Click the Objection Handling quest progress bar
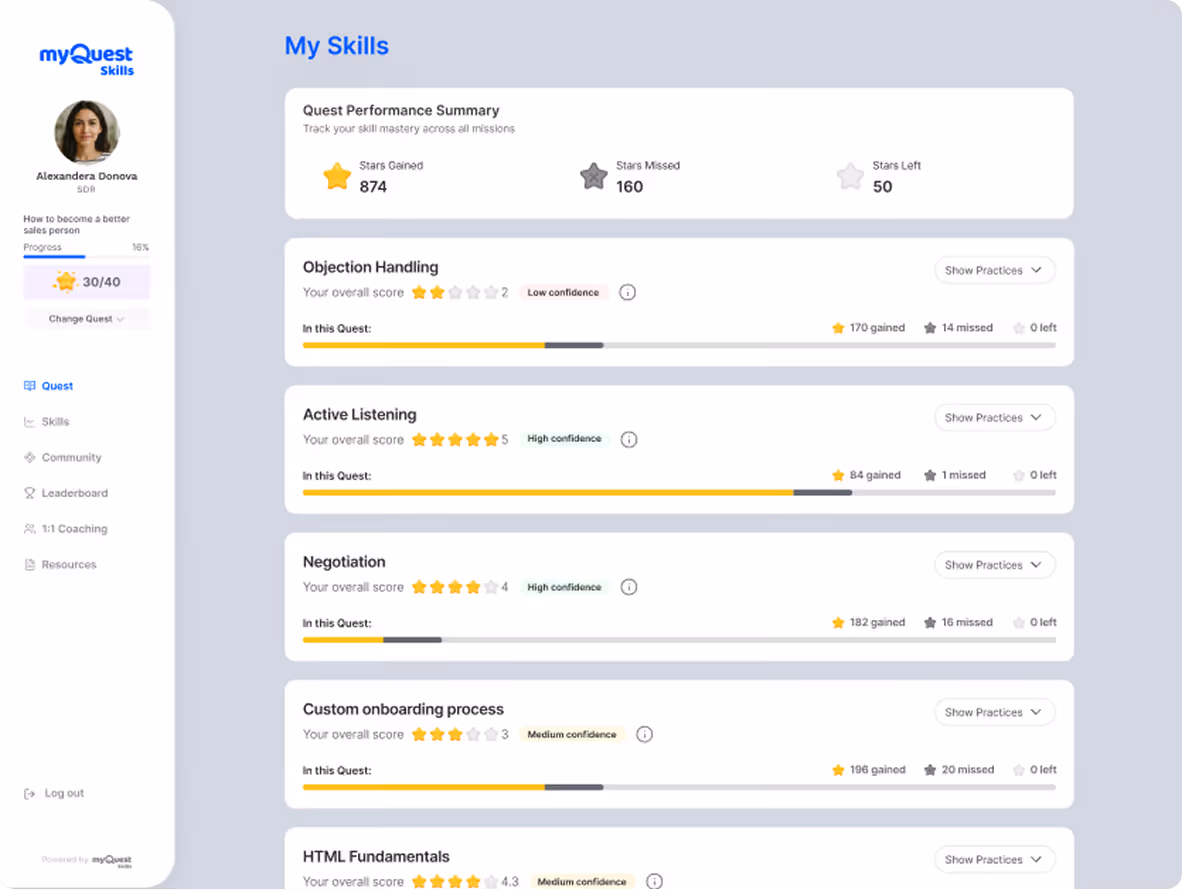This screenshot has height=890, width=1182. (x=679, y=345)
